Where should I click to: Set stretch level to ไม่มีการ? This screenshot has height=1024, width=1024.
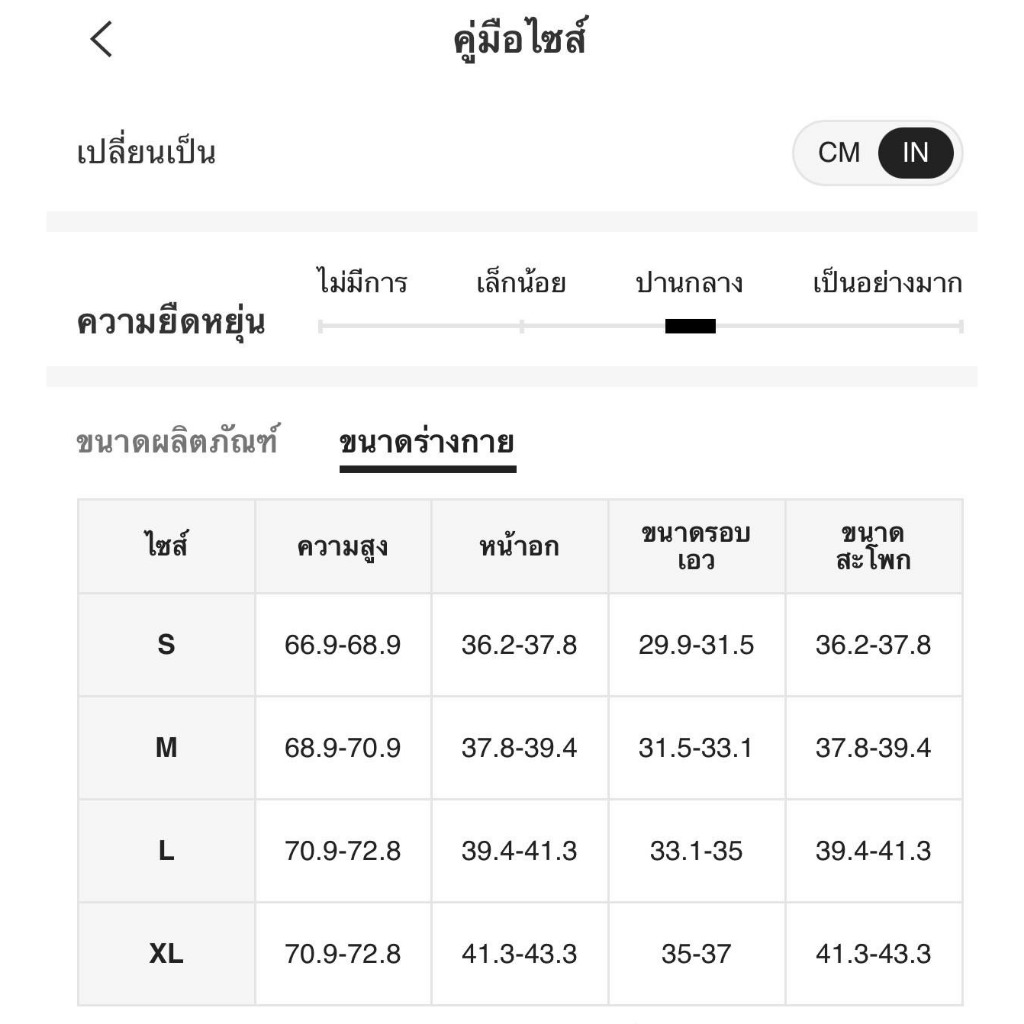click(362, 283)
